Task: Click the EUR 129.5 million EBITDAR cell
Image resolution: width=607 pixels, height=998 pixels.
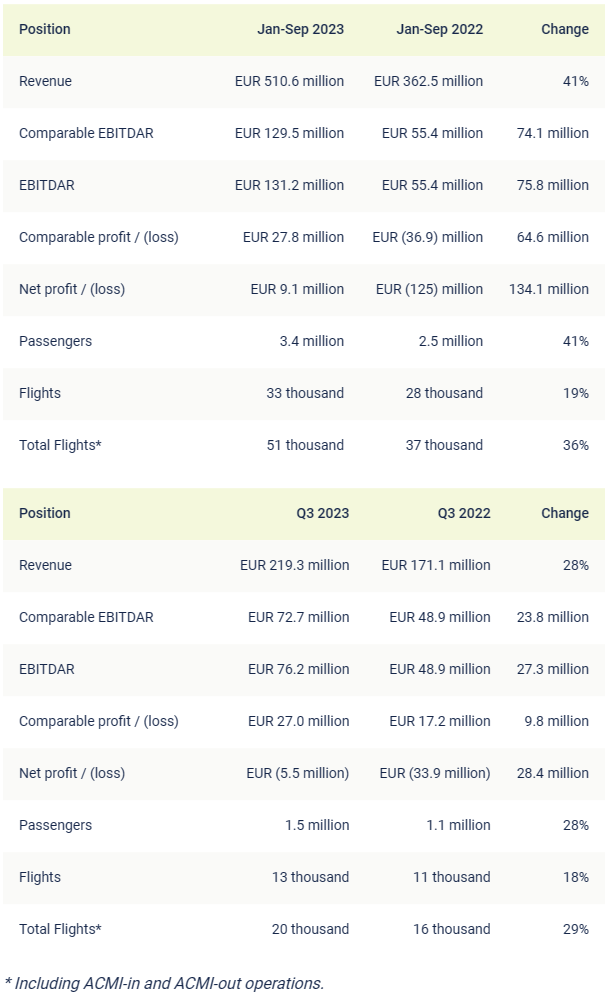Action: [x=289, y=133]
